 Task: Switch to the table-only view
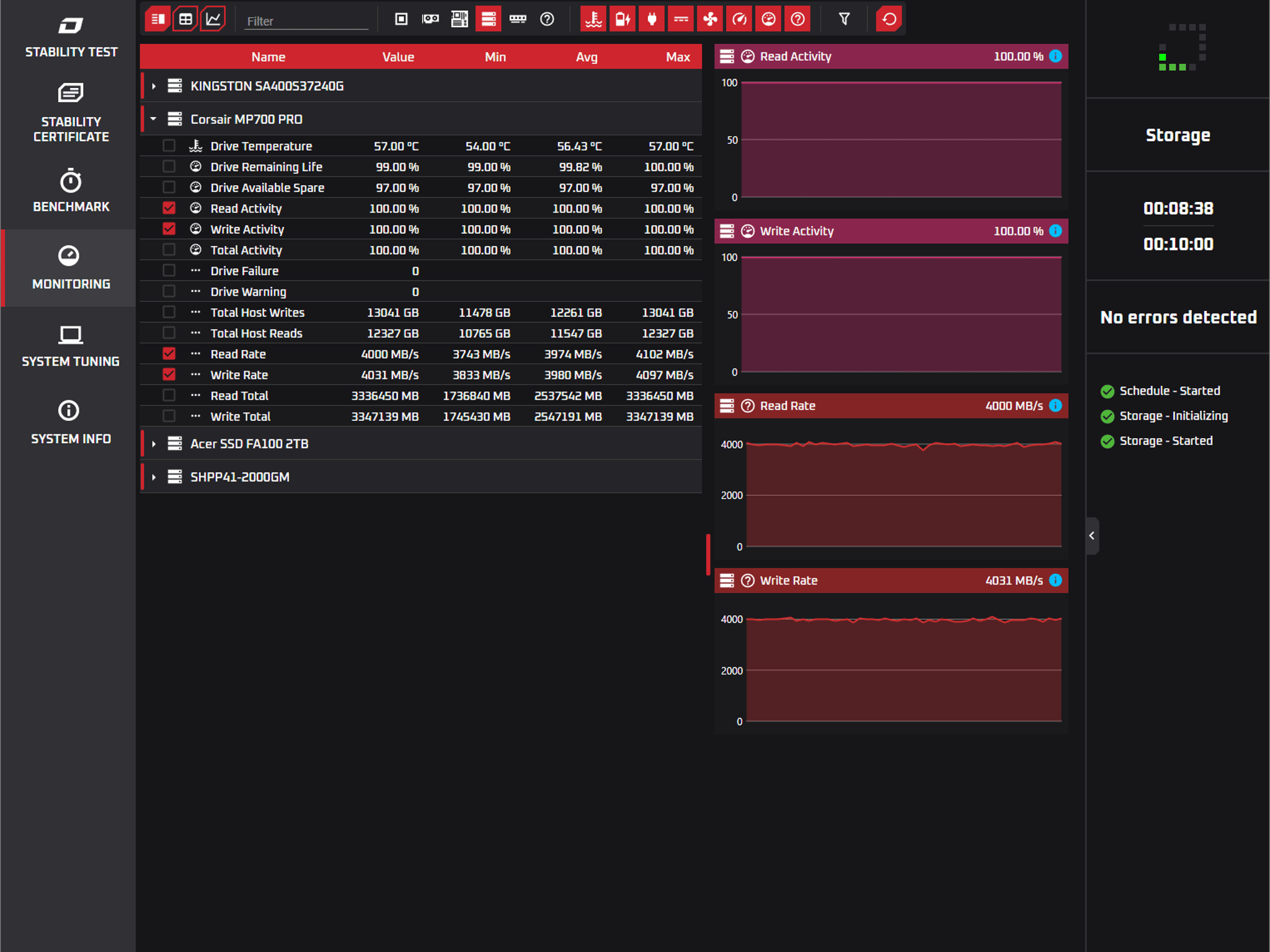[x=185, y=19]
